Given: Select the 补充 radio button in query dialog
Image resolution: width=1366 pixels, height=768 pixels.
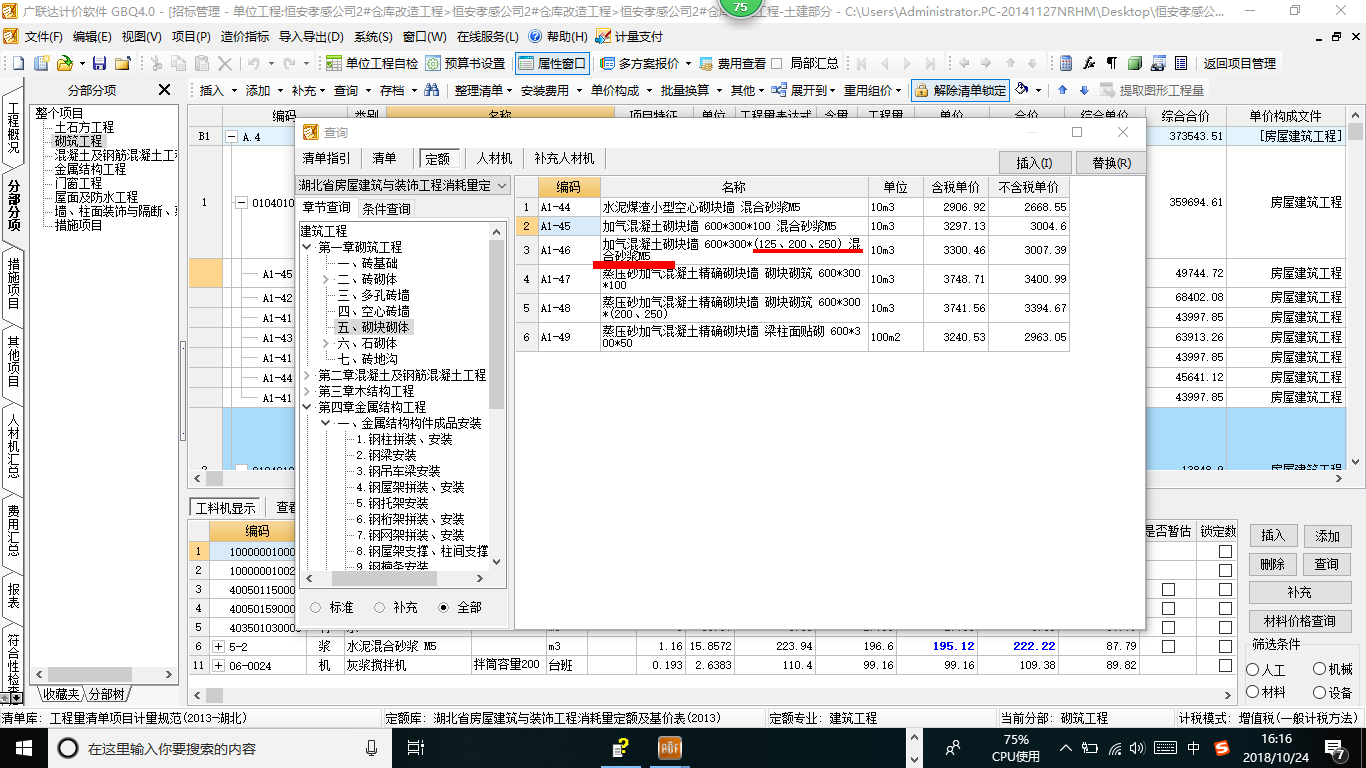Looking at the screenshot, I should [380, 607].
